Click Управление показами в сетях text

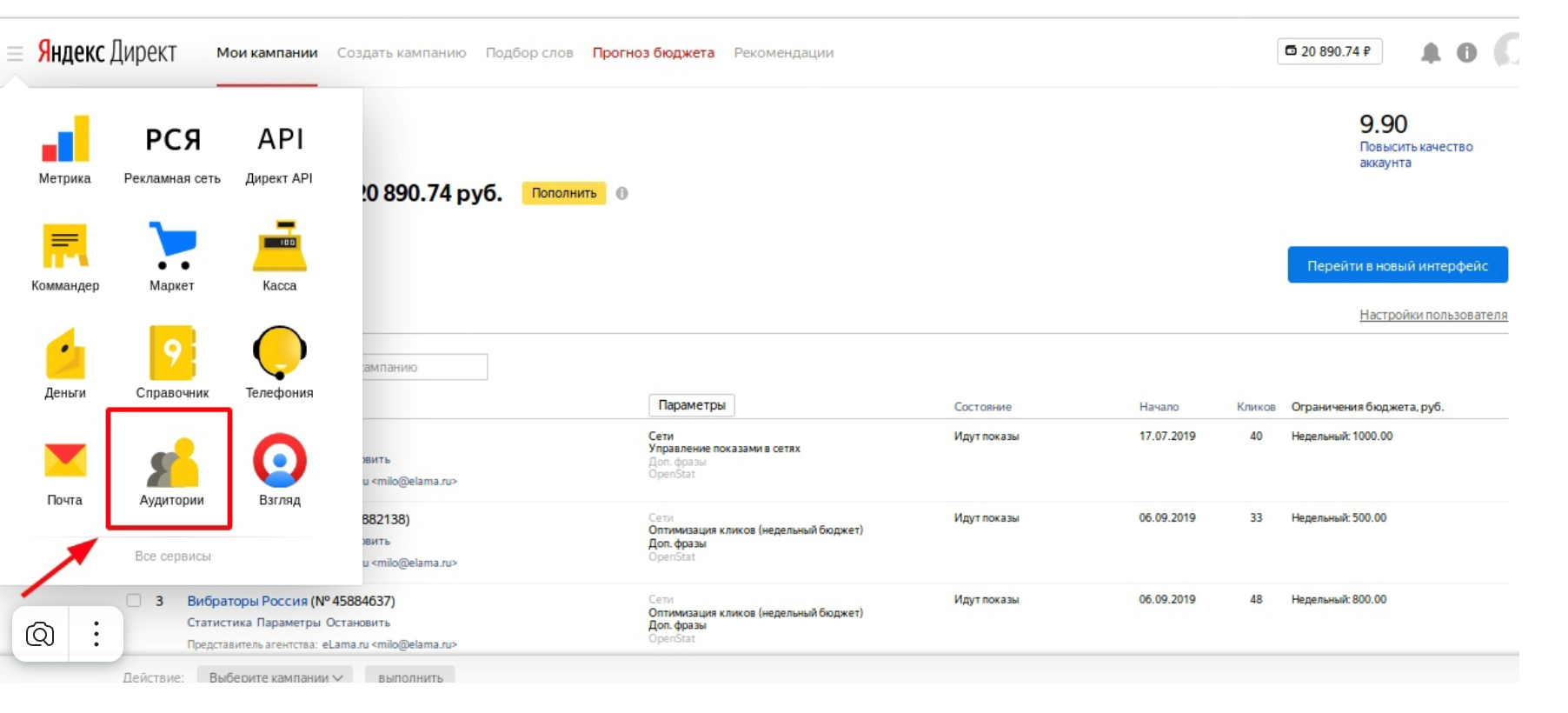pyautogui.click(x=724, y=449)
